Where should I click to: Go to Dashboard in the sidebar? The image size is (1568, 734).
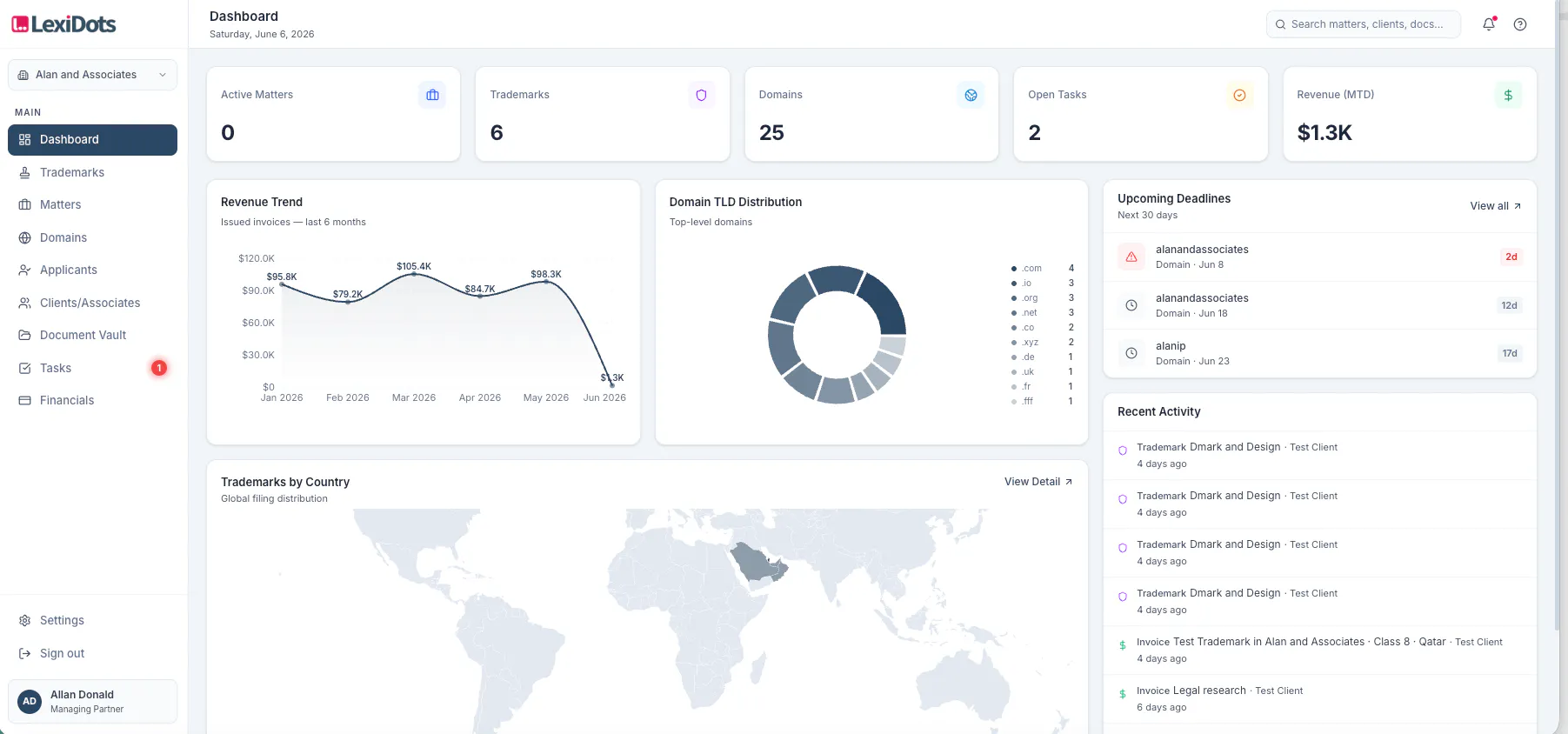click(92, 140)
